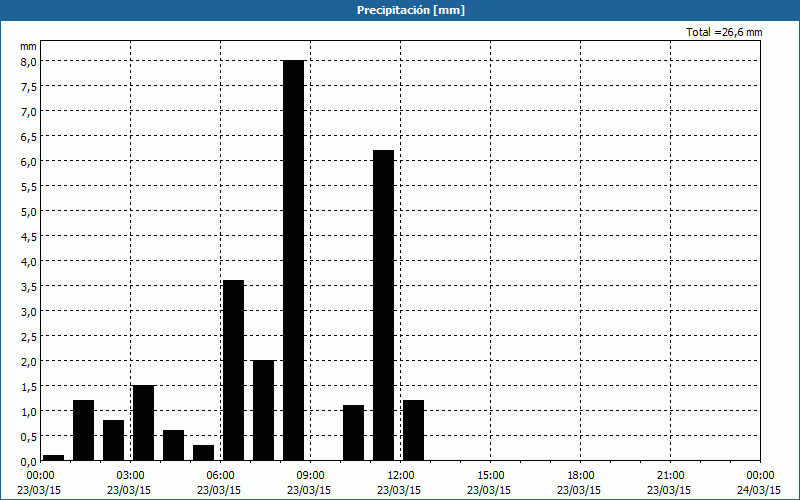Select the 0,0 y-axis label
The image size is (800, 500).
click(x=28, y=461)
